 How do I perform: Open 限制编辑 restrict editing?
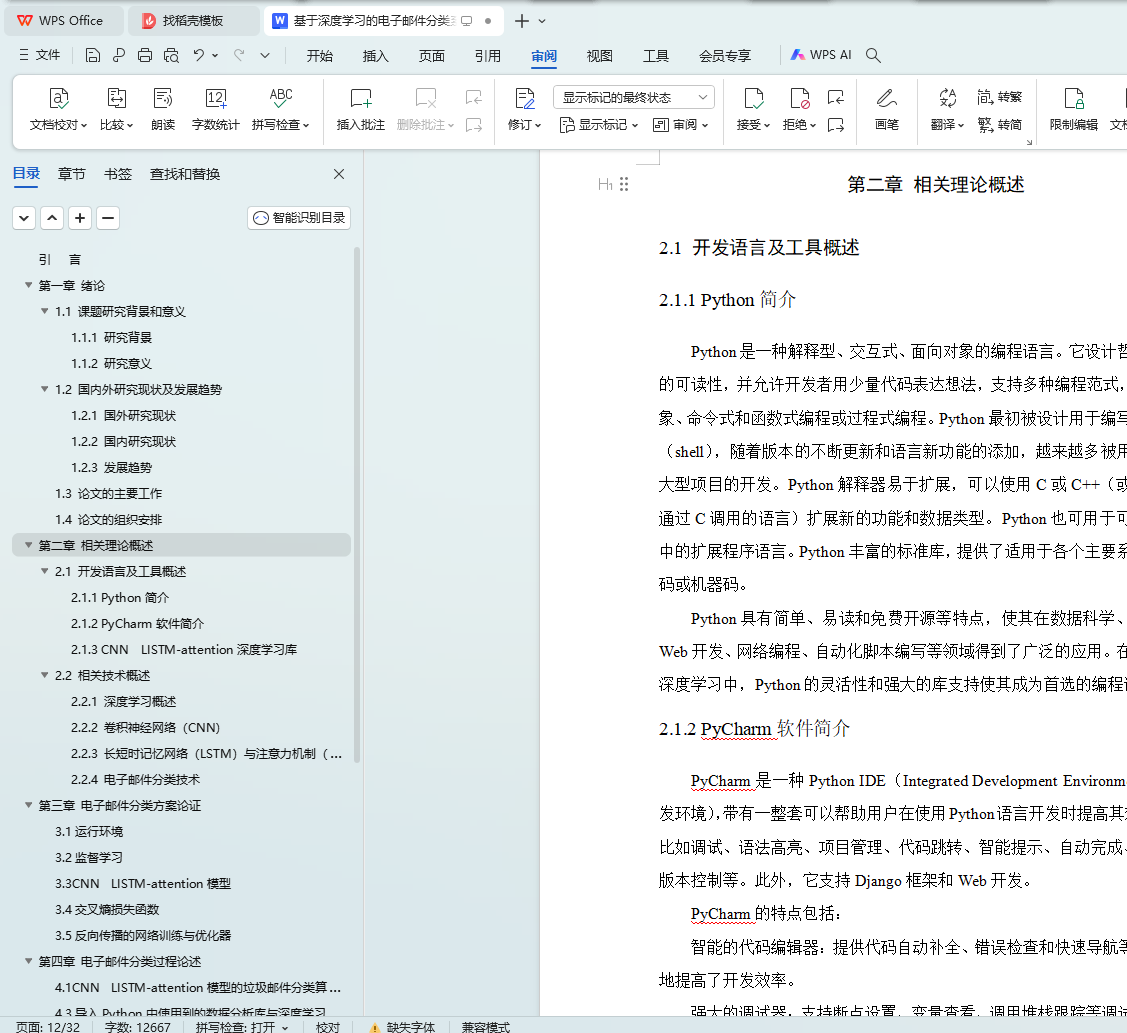(1074, 109)
